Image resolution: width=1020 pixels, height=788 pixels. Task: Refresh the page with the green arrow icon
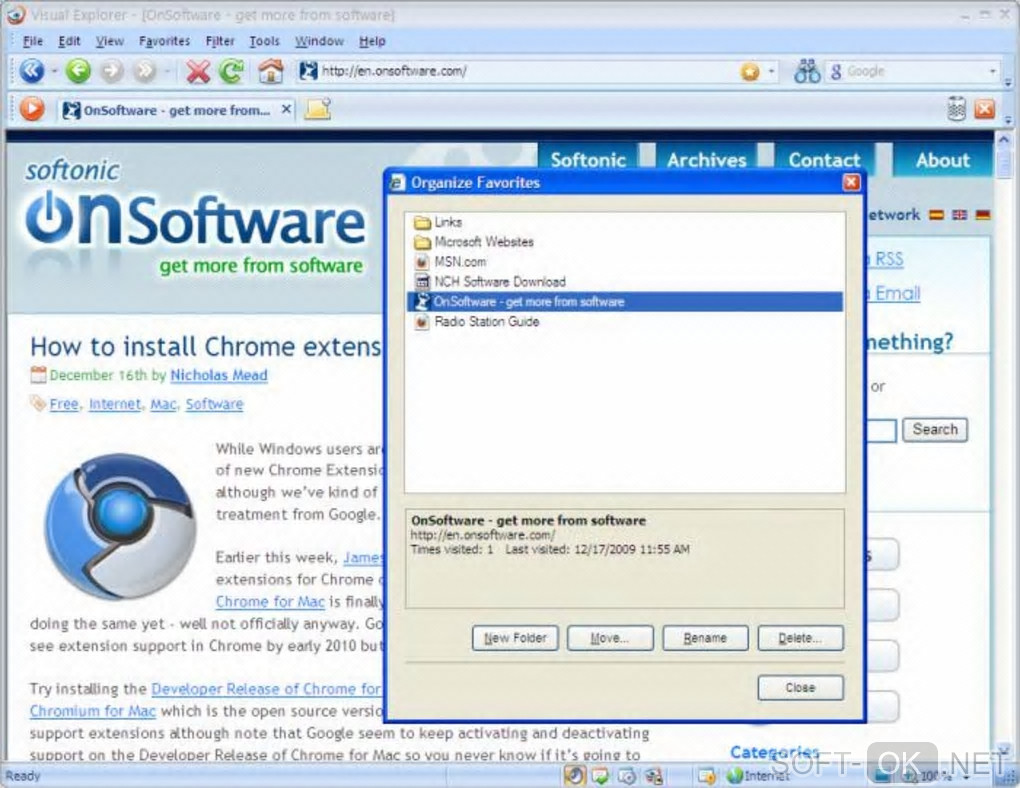[232, 71]
